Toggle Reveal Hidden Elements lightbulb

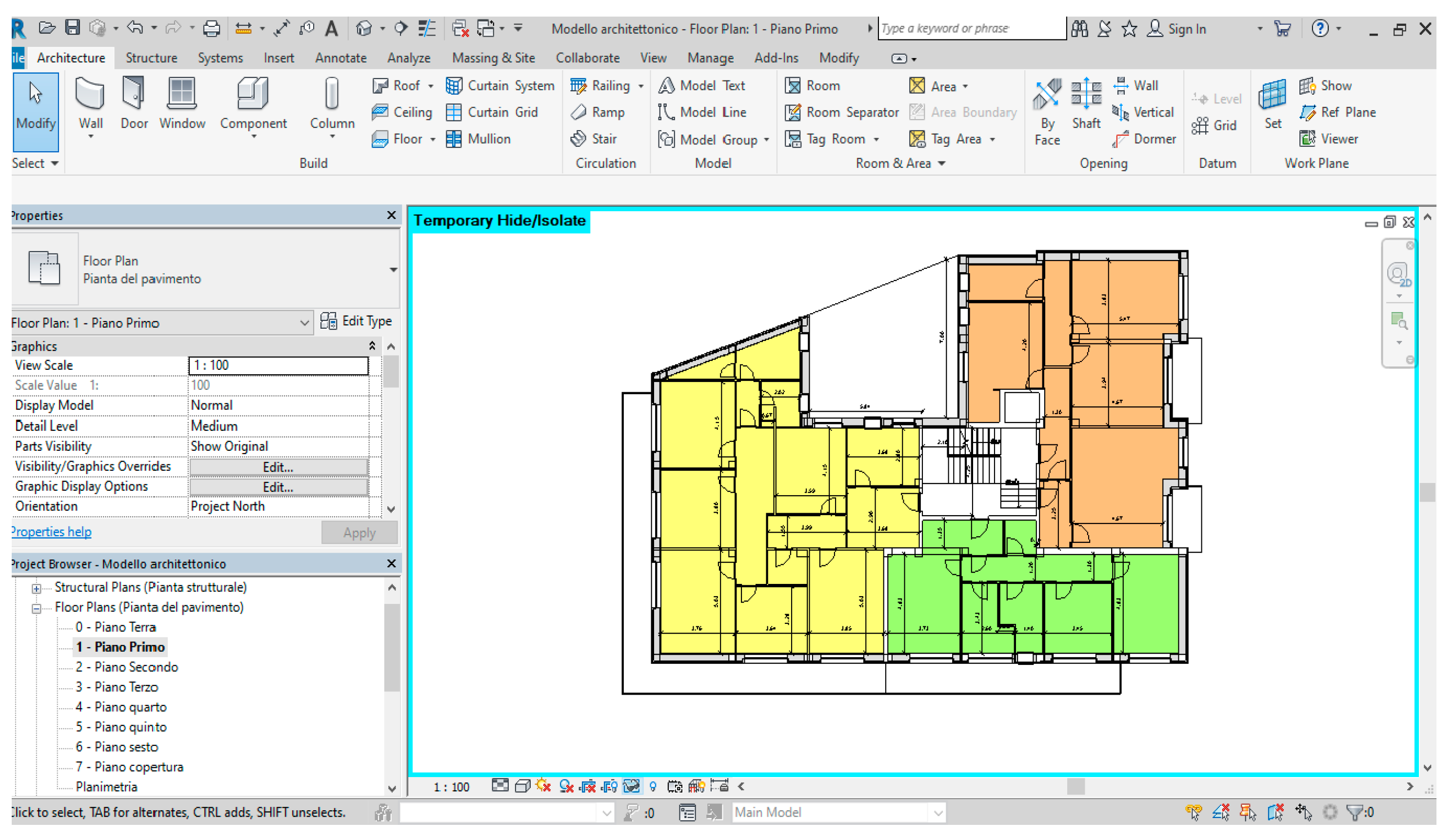[x=653, y=786]
